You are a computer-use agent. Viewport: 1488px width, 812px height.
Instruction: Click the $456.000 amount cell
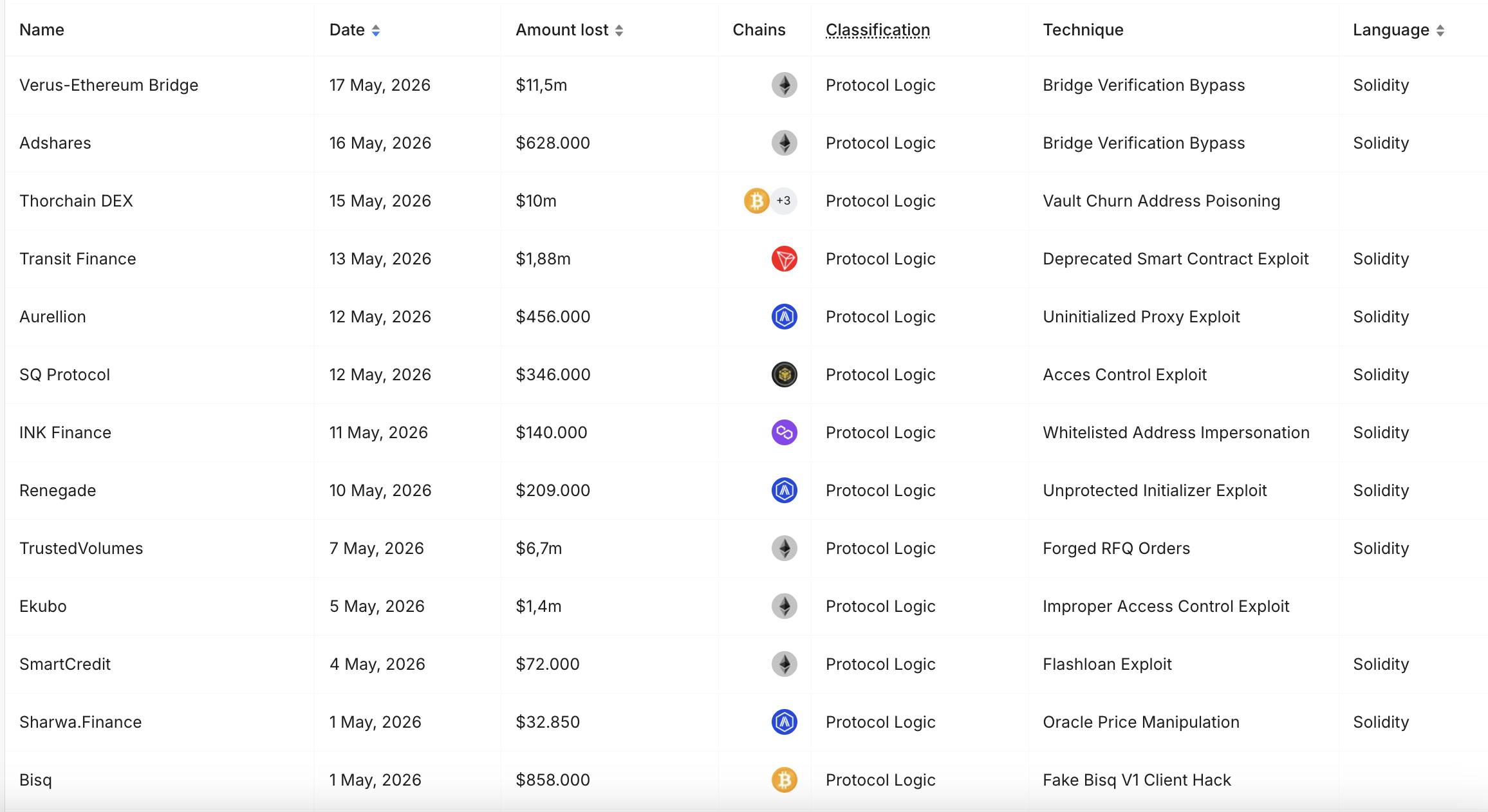point(553,317)
